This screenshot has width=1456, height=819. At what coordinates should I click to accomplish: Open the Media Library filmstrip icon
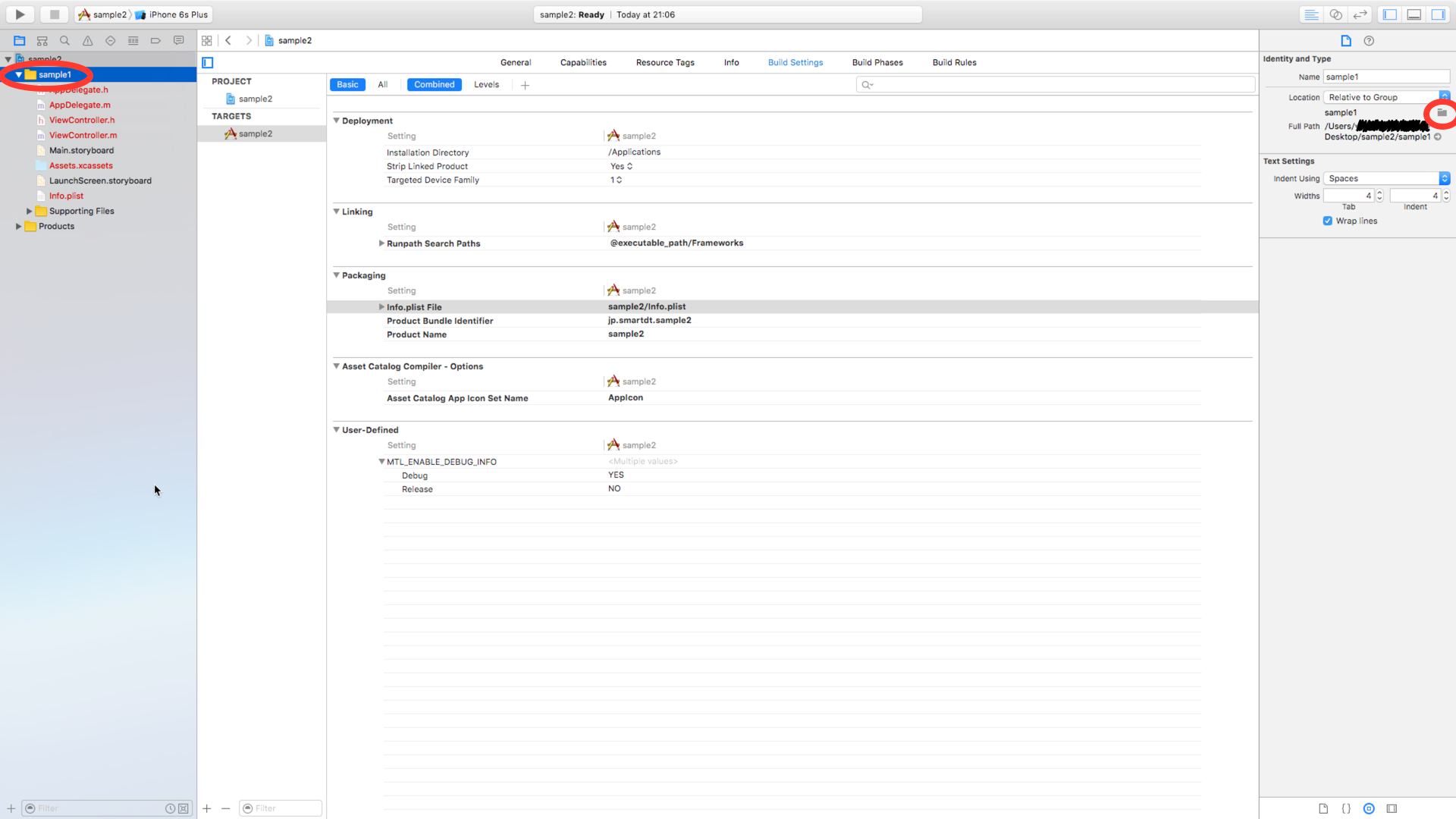[1392, 808]
